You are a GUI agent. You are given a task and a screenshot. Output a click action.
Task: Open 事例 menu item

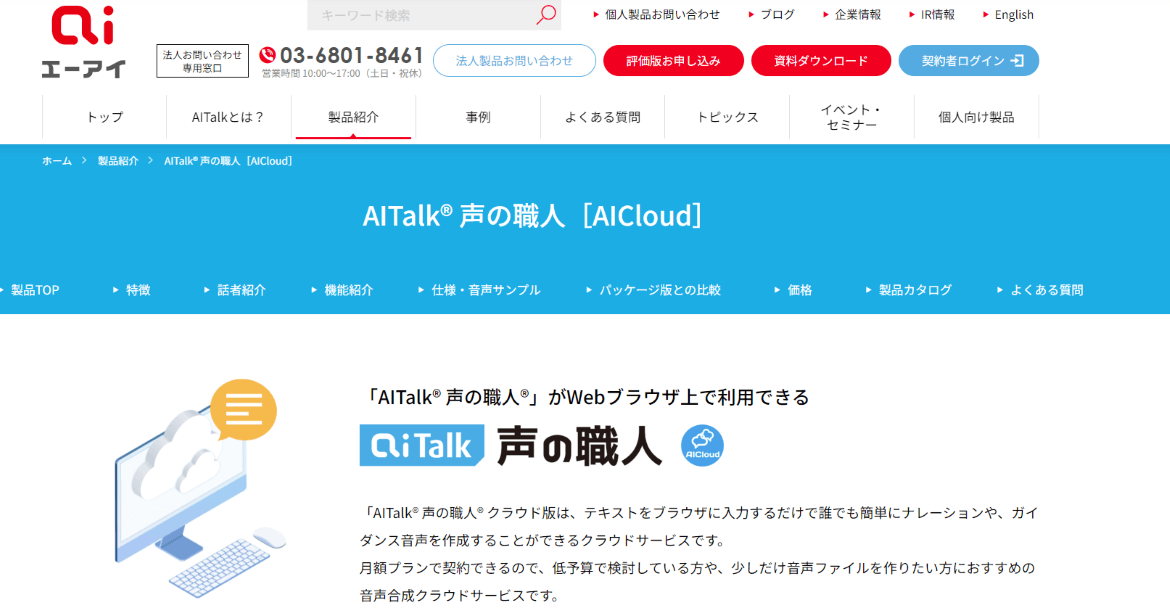(478, 117)
